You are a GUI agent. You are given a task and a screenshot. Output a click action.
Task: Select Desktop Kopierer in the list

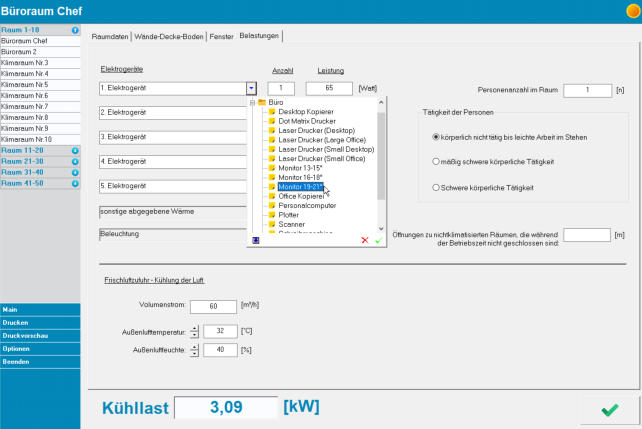click(x=306, y=111)
